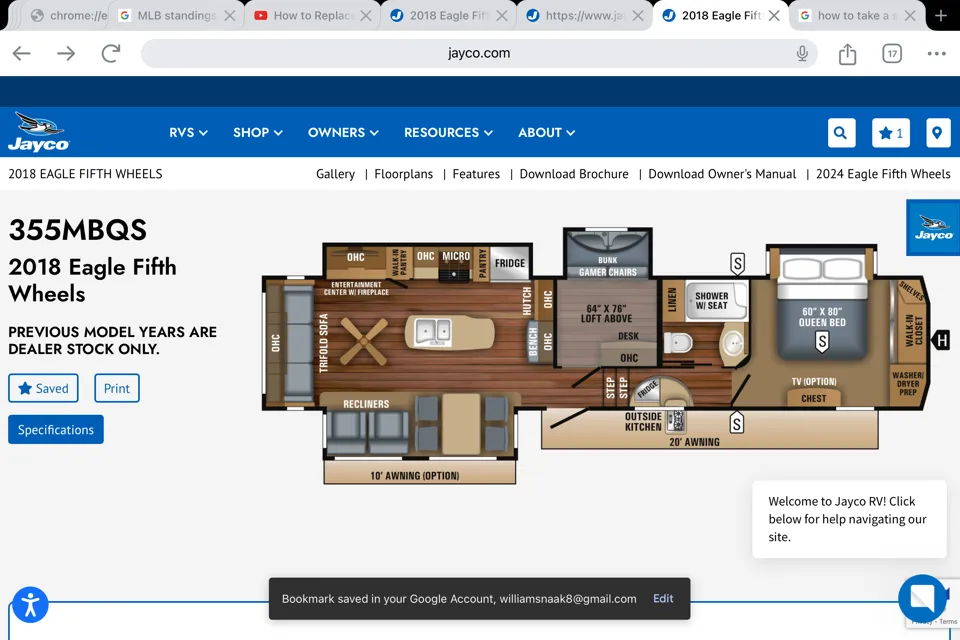Click the Jayco badge at right edge

(933, 227)
